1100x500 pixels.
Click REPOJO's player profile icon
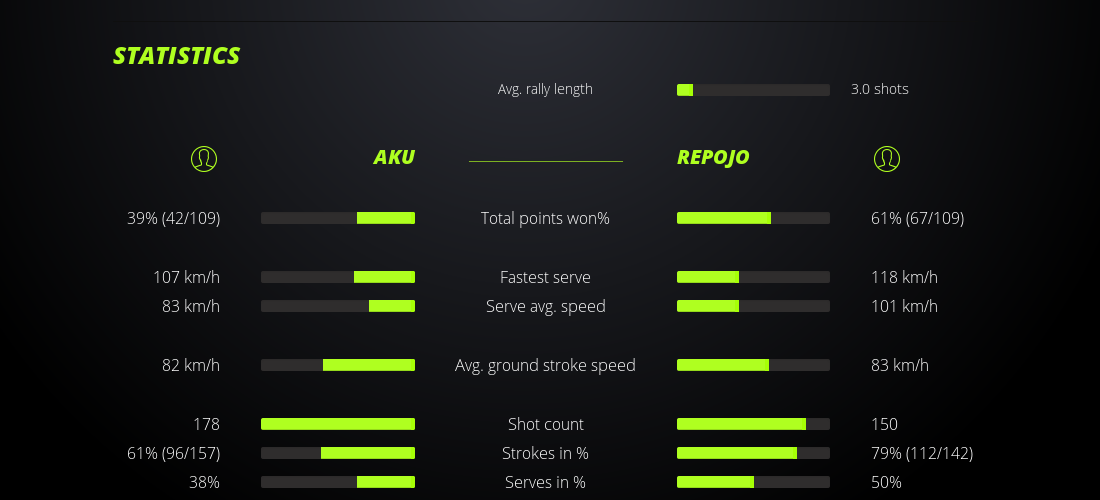[886, 158]
